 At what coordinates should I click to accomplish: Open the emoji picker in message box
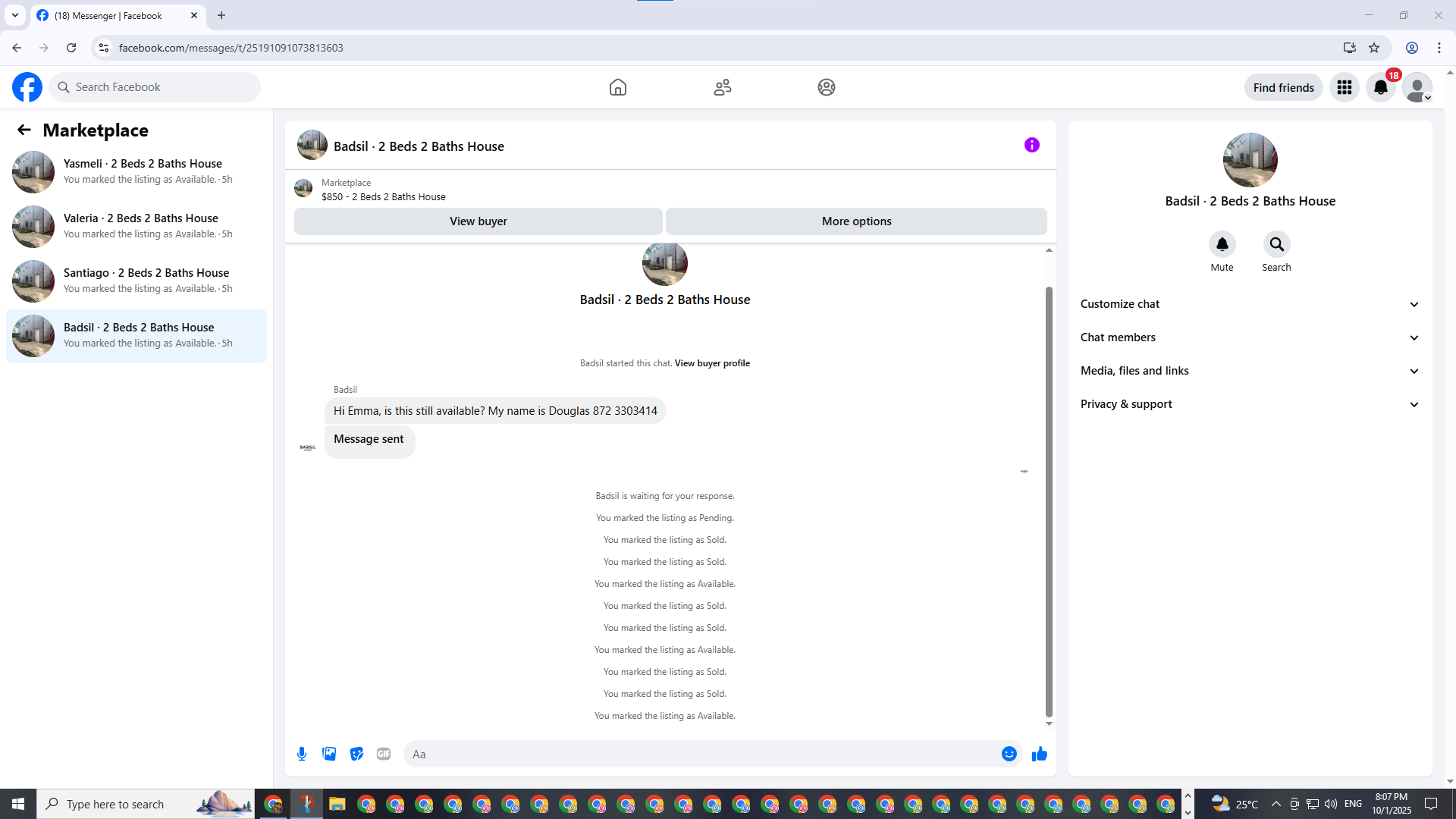[1009, 754]
